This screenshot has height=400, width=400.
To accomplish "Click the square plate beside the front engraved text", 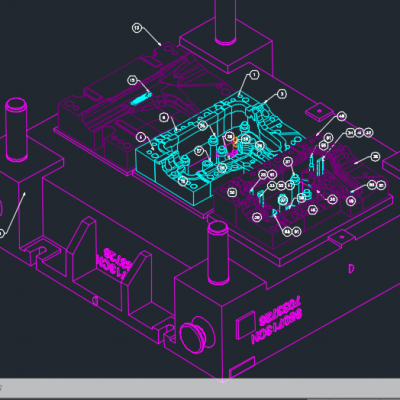I will click(246, 325).
